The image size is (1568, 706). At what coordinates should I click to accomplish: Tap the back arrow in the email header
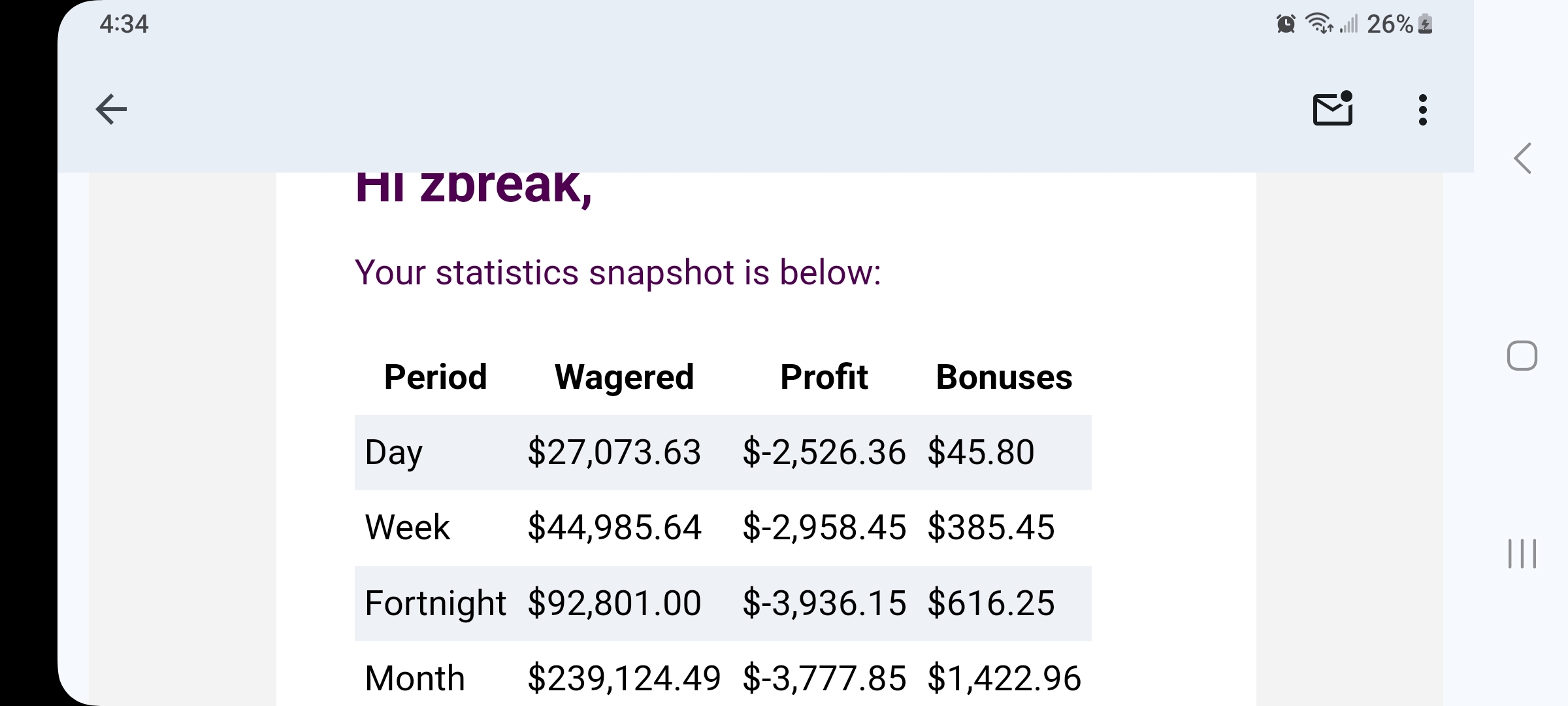[111, 109]
